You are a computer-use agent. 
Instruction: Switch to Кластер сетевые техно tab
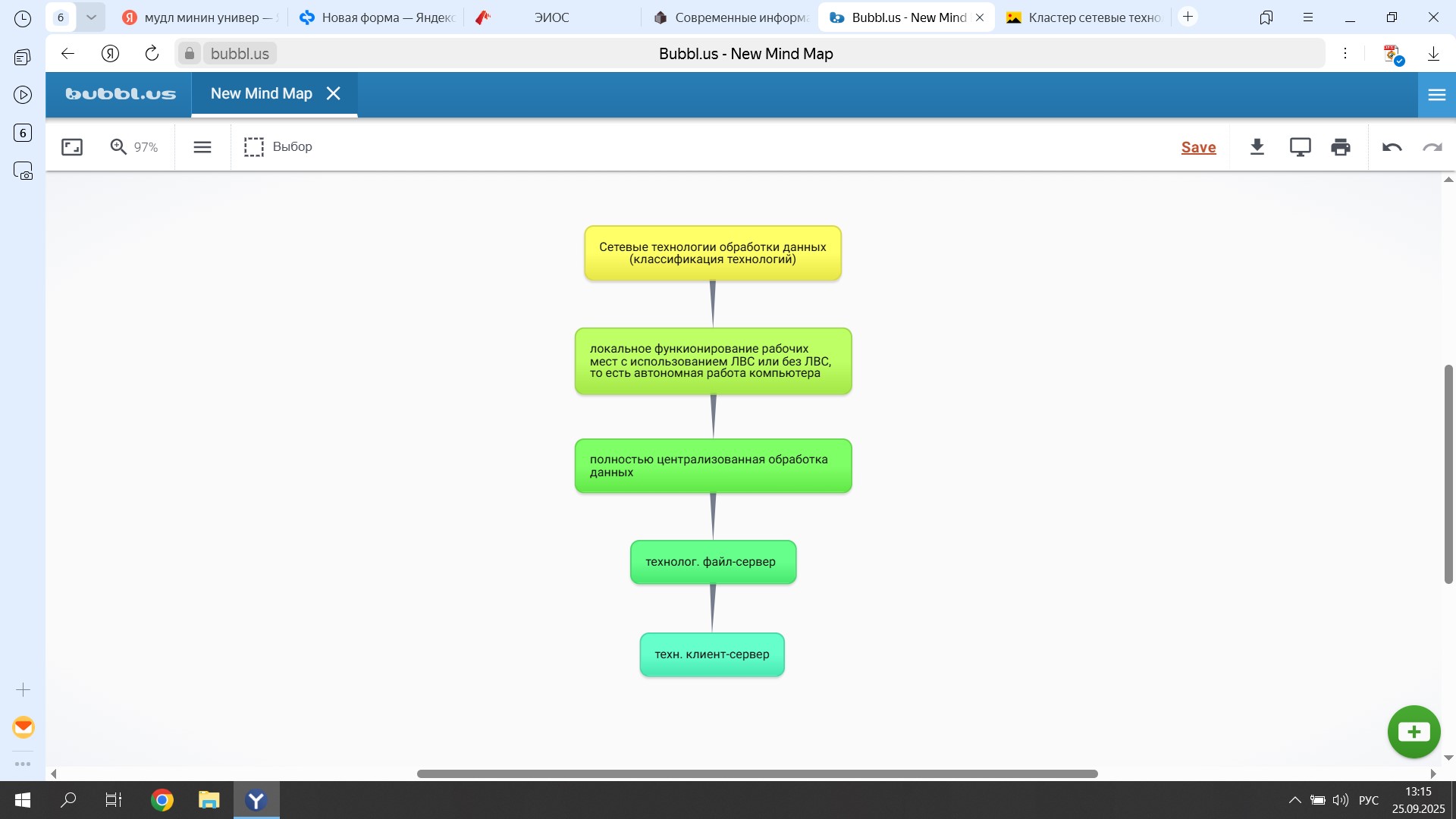point(1084,17)
